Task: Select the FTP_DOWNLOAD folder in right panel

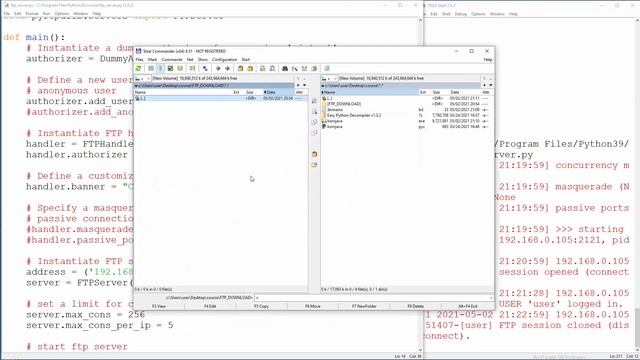Action: [x=407, y=104]
